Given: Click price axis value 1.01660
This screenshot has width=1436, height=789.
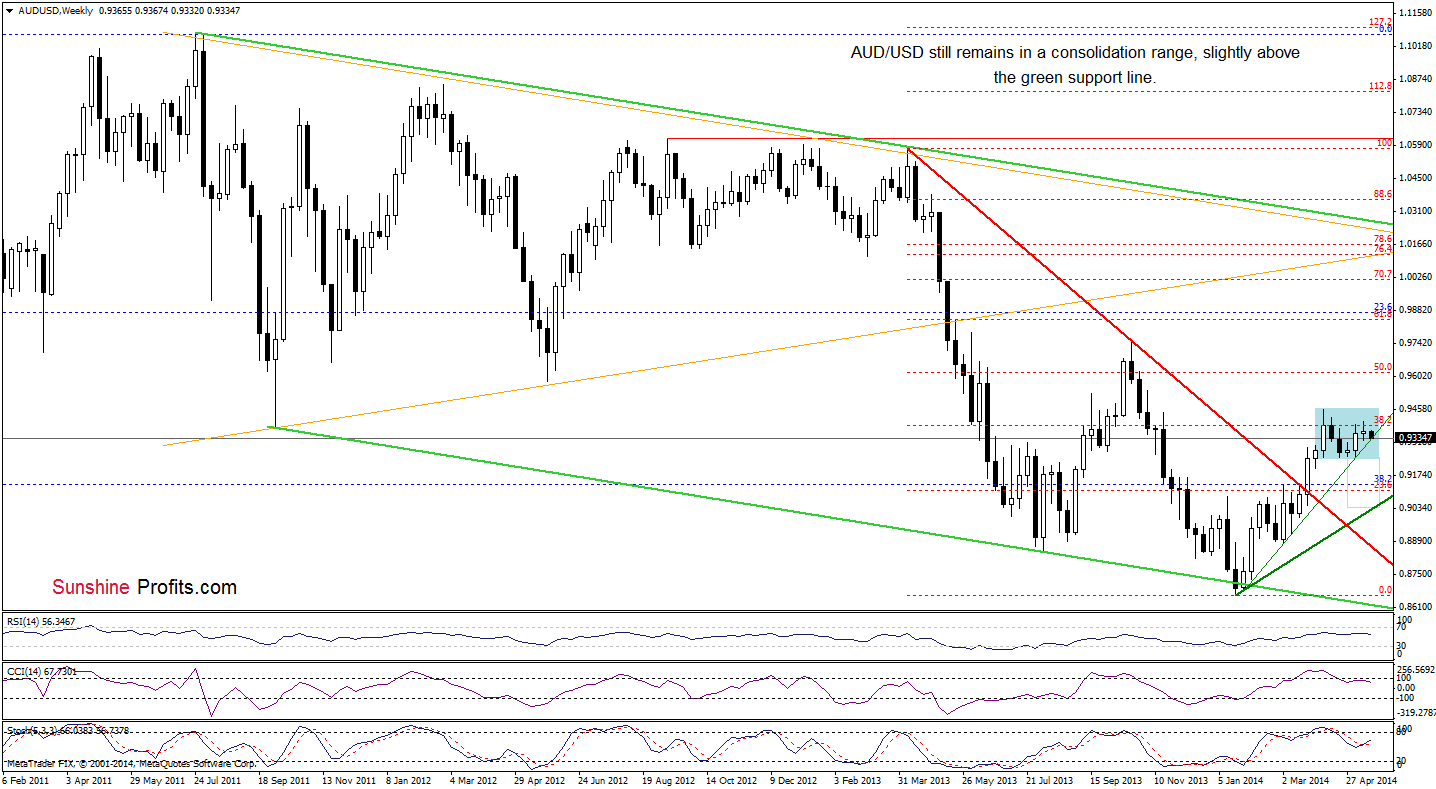Looking at the screenshot, I should [x=1414, y=244].
